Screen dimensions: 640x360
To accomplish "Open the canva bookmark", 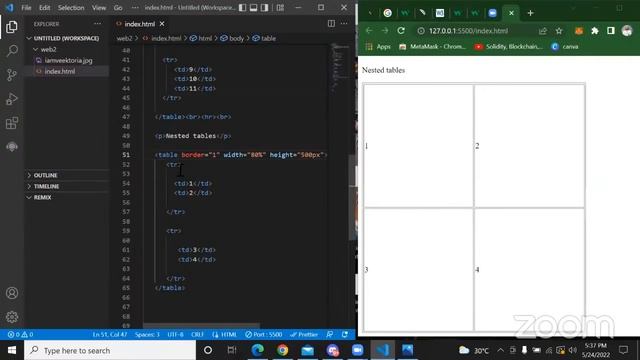I will pos(565,47).
